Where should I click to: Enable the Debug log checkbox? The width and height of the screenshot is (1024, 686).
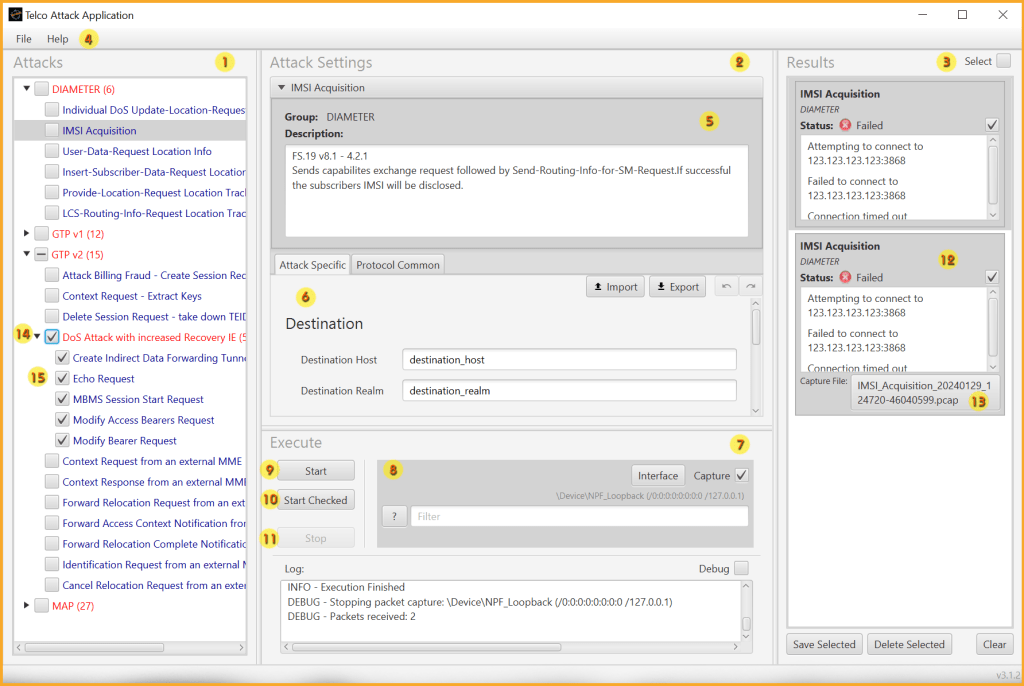click(x=741, y=568)
